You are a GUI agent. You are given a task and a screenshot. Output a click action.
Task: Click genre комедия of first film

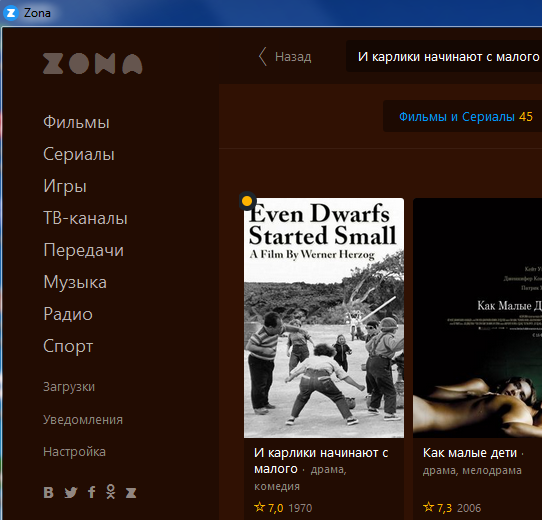(277, 486)
